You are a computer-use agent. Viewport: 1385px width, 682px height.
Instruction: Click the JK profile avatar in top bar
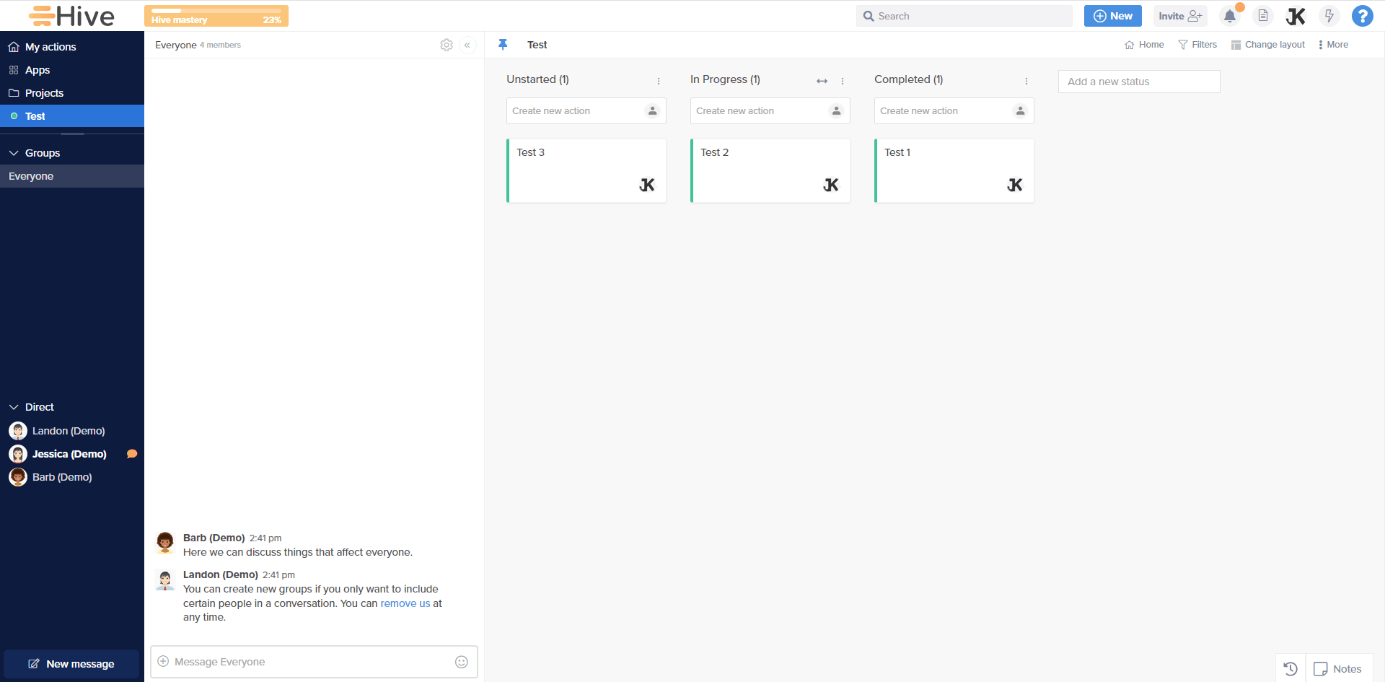pyautogui.click(x=1296, y=15)
